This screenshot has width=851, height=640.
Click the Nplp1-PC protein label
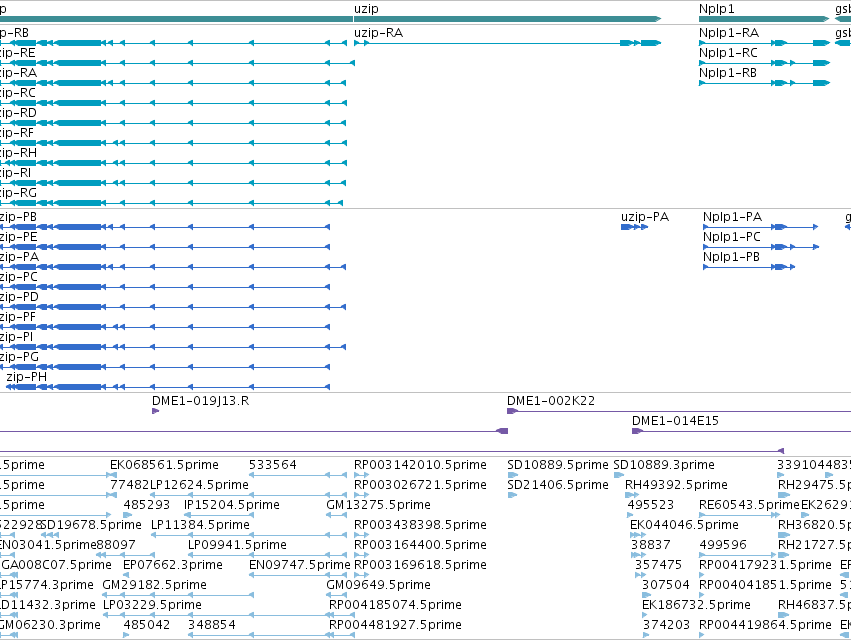(x=732, y=237)
